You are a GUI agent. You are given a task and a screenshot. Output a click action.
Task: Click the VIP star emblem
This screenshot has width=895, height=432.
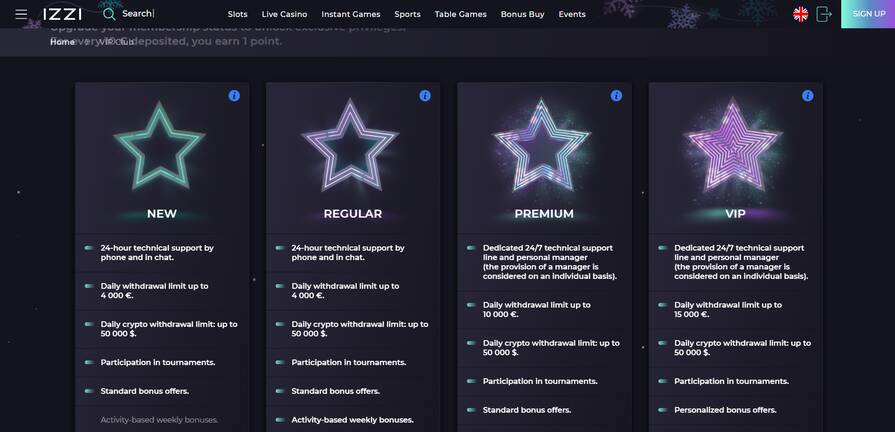coord(735,145)
